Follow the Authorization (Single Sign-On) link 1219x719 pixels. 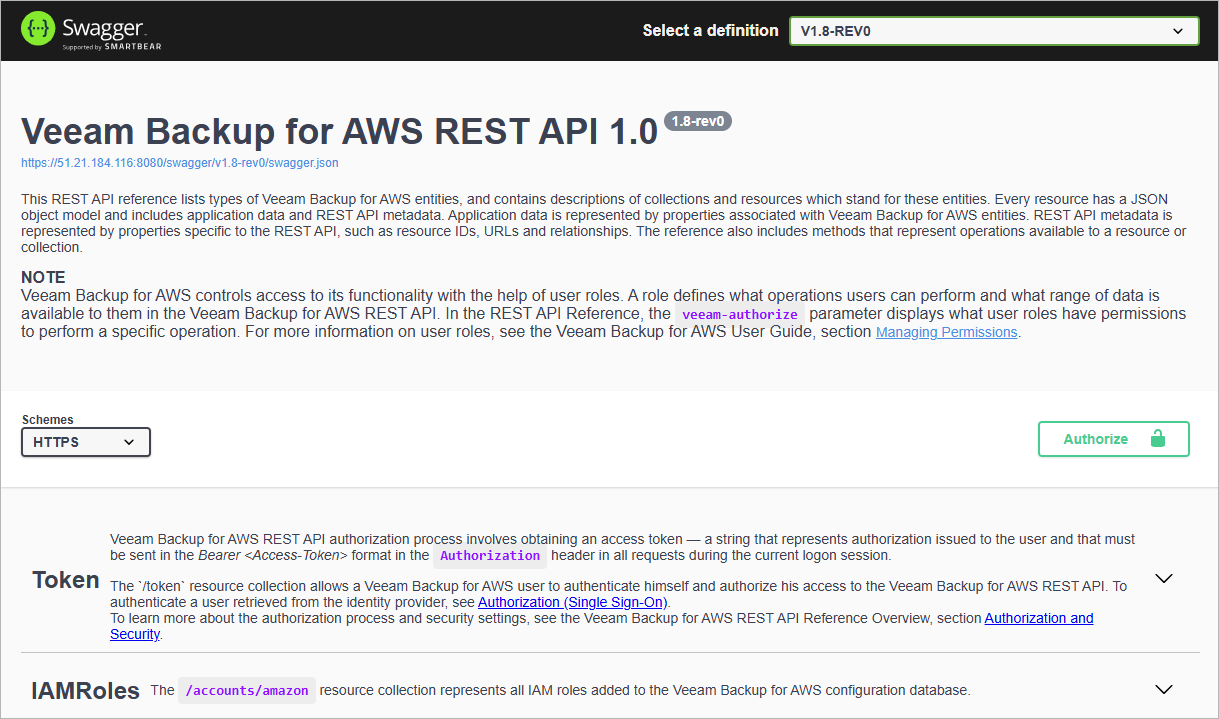pos(571,602)
